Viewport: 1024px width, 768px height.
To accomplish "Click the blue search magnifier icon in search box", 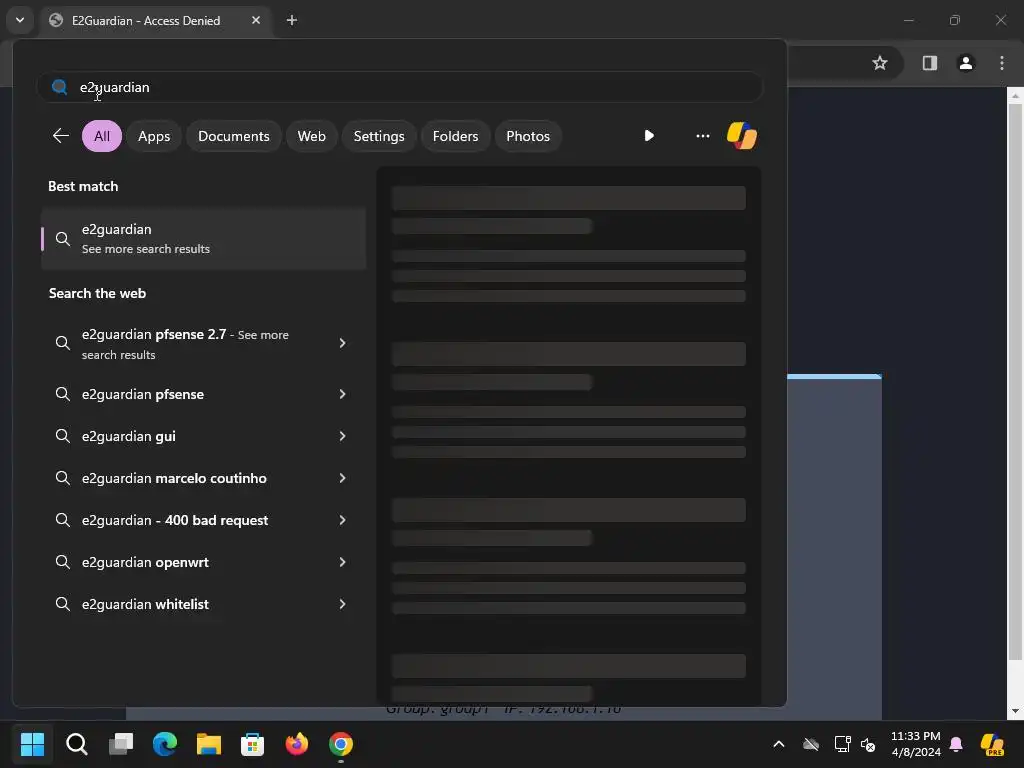I will click(x=59, y=87).
